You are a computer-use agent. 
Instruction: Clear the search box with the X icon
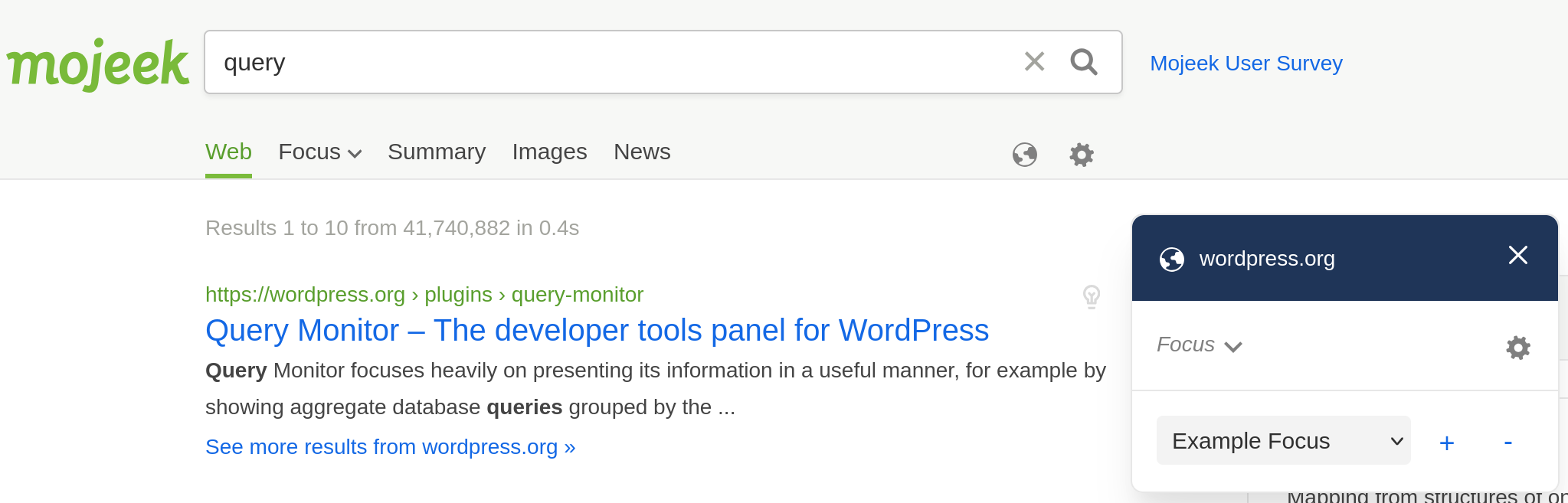pyautogui.click(x=1034, y=61)
